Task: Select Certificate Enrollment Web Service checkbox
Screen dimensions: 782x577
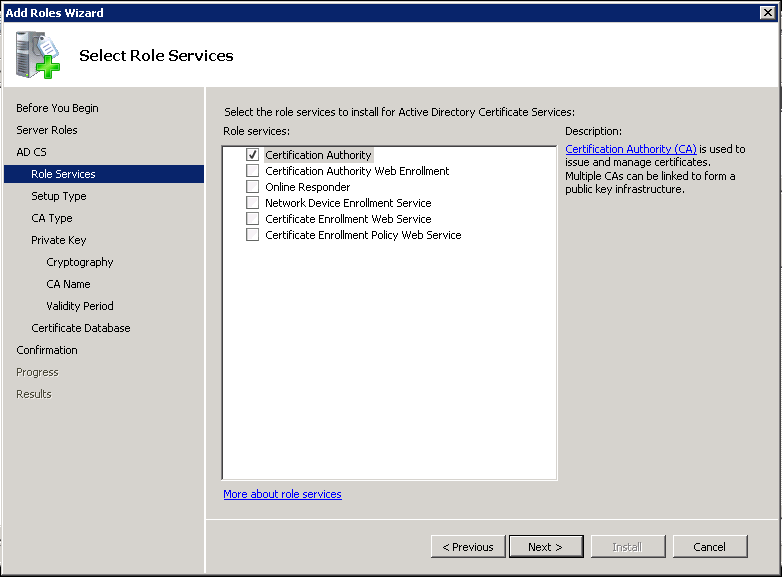Action: [x=252, y=218]
